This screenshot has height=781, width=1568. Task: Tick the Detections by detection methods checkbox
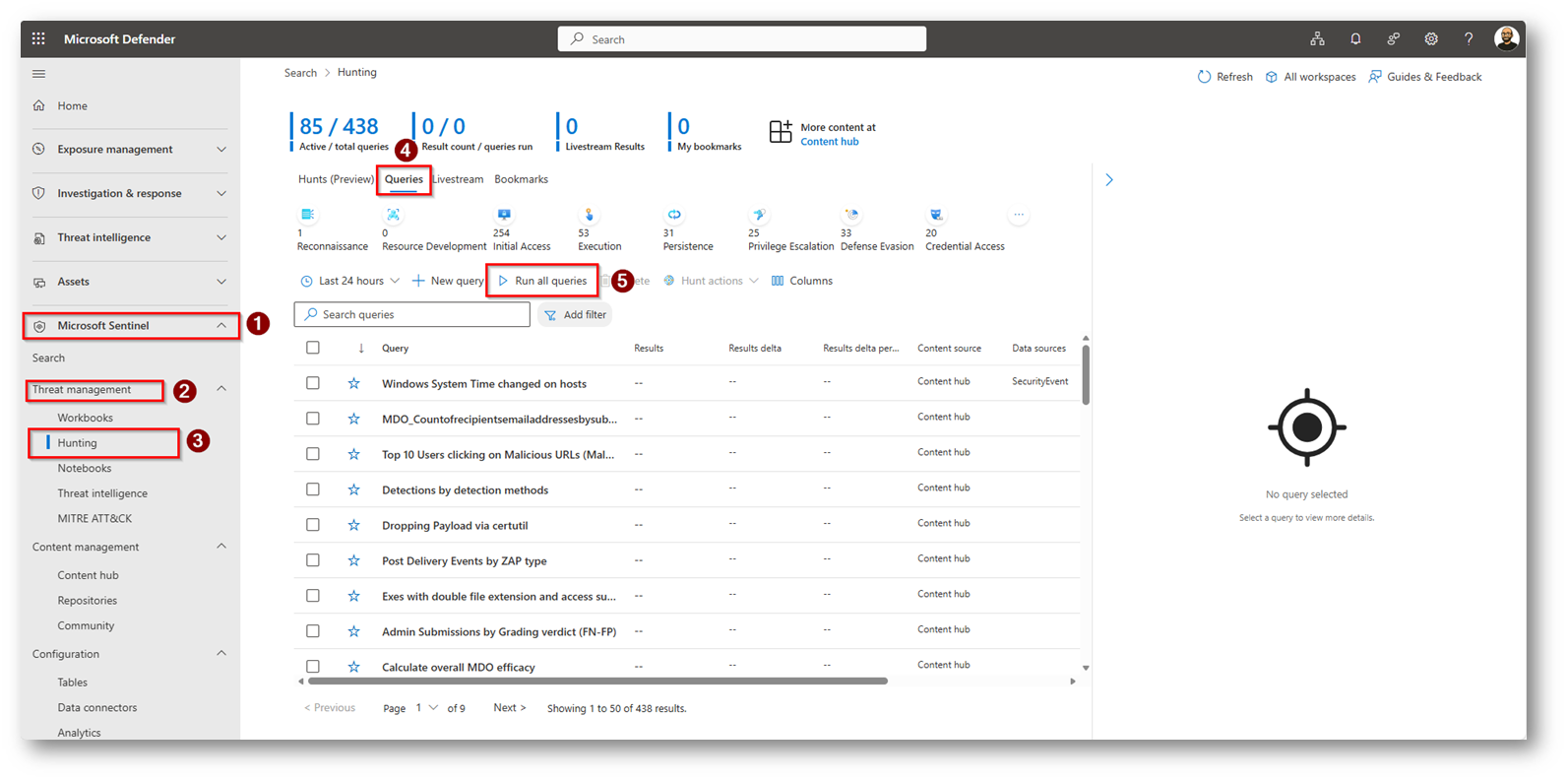[313, 489]
